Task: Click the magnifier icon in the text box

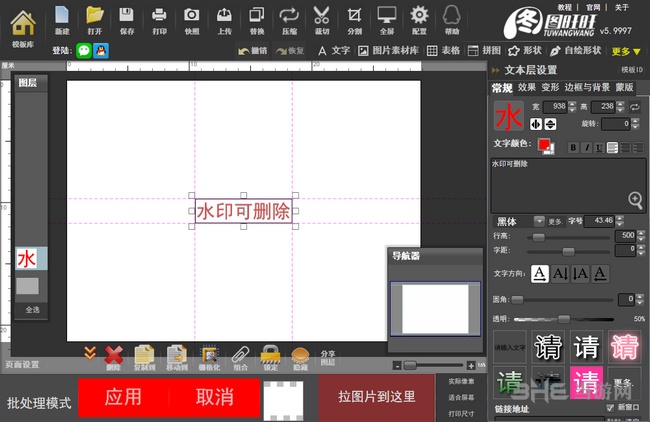Action: tap(635, 200)
